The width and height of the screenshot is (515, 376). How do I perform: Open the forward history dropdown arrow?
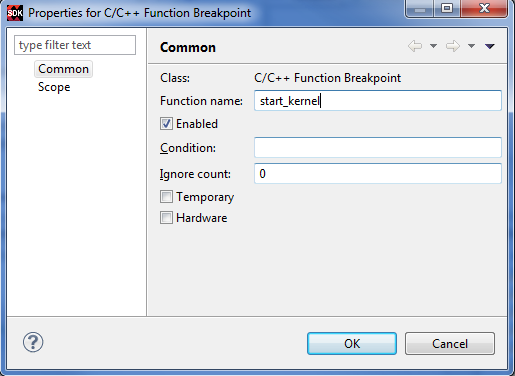pyautogui.click(x=471, y=46)
